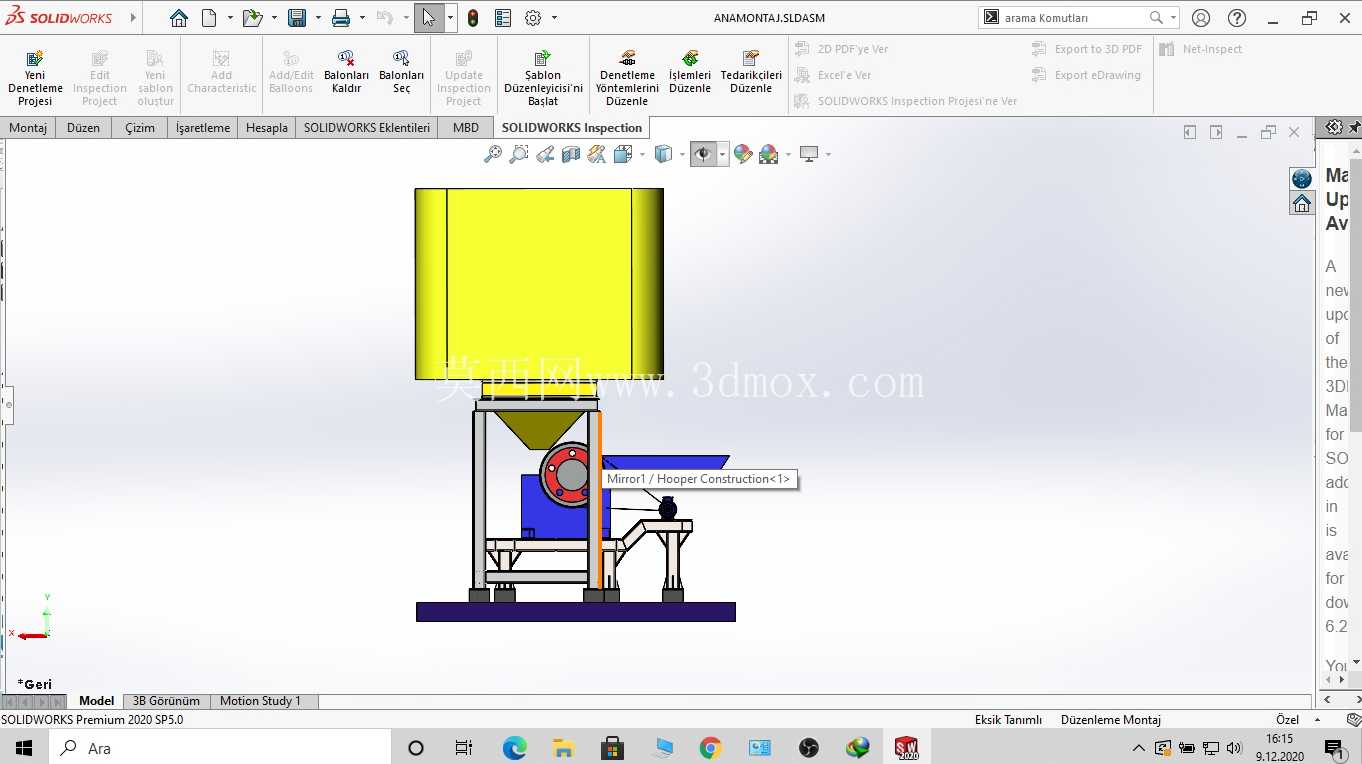Click the Windows taskbar search box
Screen dimensions: 1362x764
(x=219, y=748)
